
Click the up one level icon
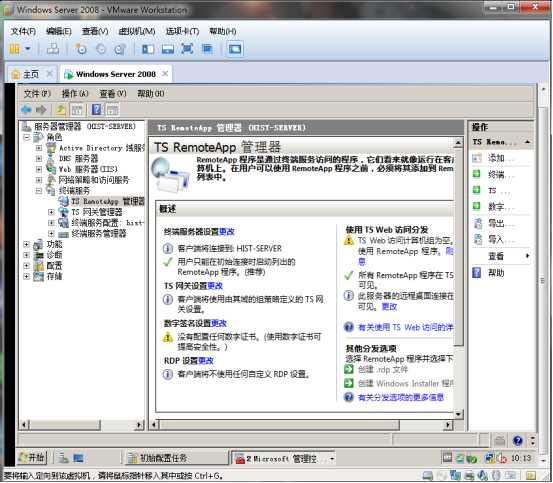click(61, 110)
